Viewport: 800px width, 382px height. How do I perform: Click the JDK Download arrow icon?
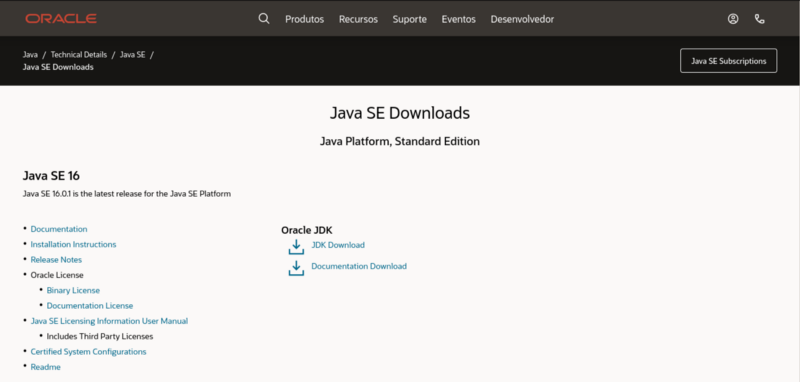point(296,246)
